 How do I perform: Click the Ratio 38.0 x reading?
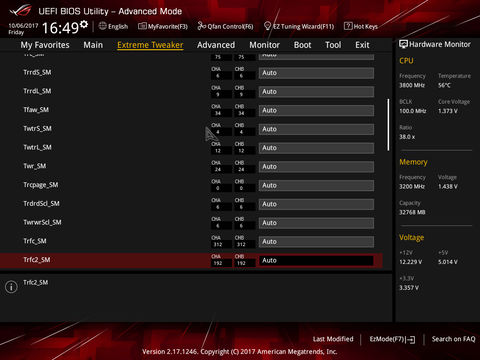407,137
